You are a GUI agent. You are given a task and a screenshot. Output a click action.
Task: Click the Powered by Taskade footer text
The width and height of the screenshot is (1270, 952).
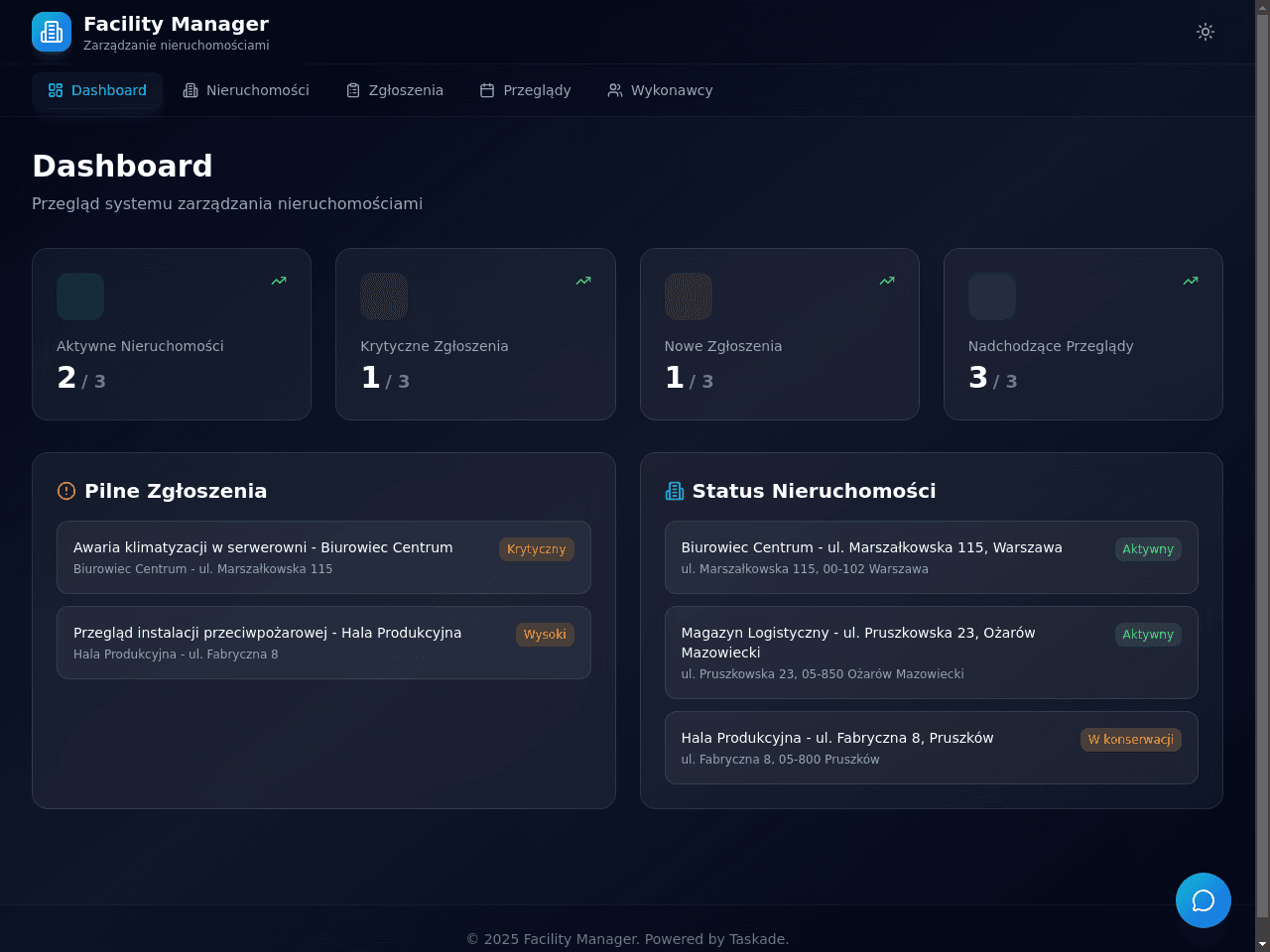tap(717, 939)
